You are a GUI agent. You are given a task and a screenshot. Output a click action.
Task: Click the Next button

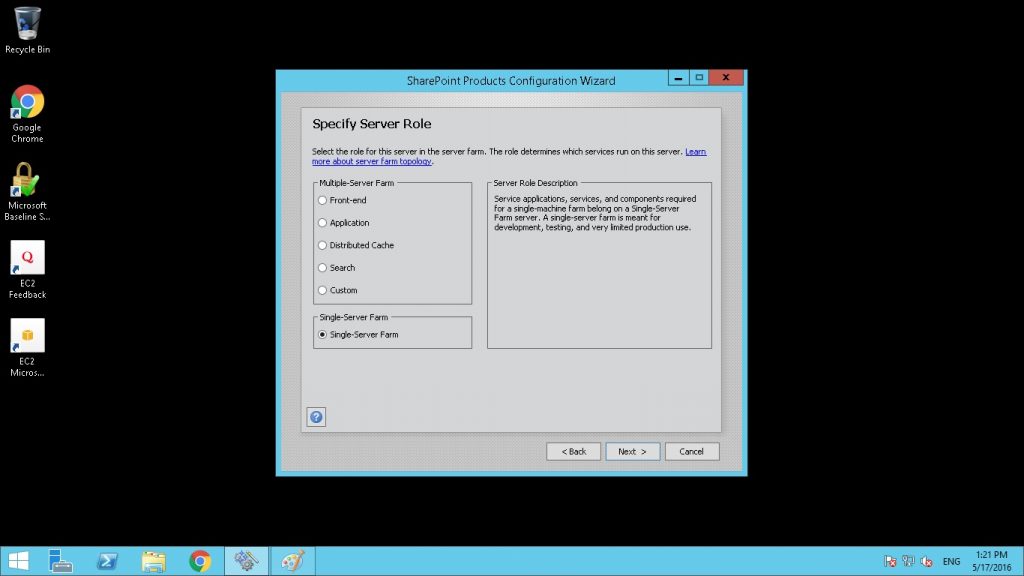632,451
